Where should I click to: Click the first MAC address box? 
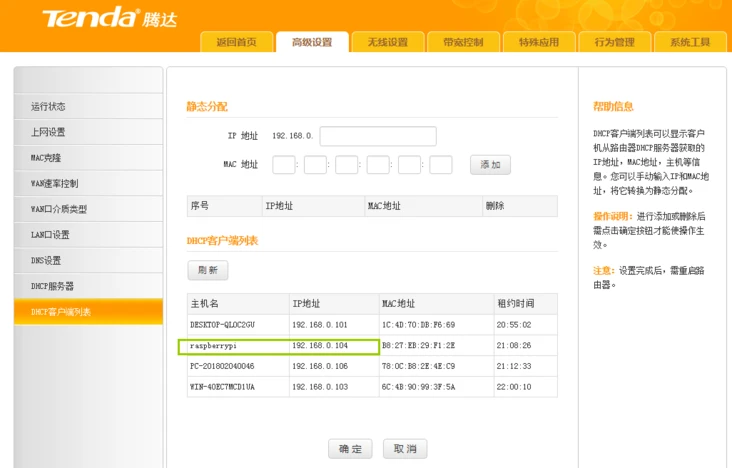(284, 164)
